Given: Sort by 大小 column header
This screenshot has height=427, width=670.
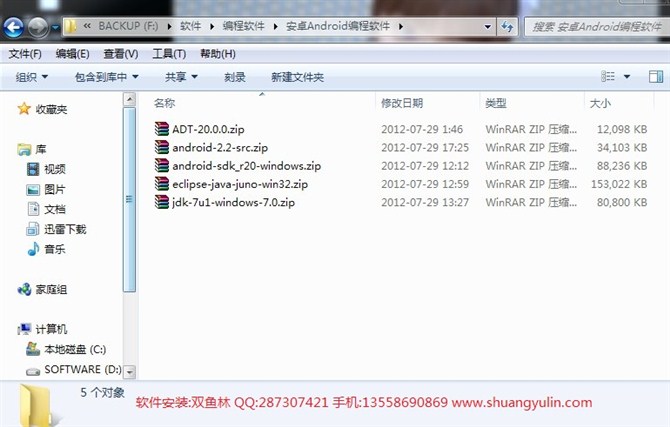Looking at the screenshot, I should tap(600, 103).
